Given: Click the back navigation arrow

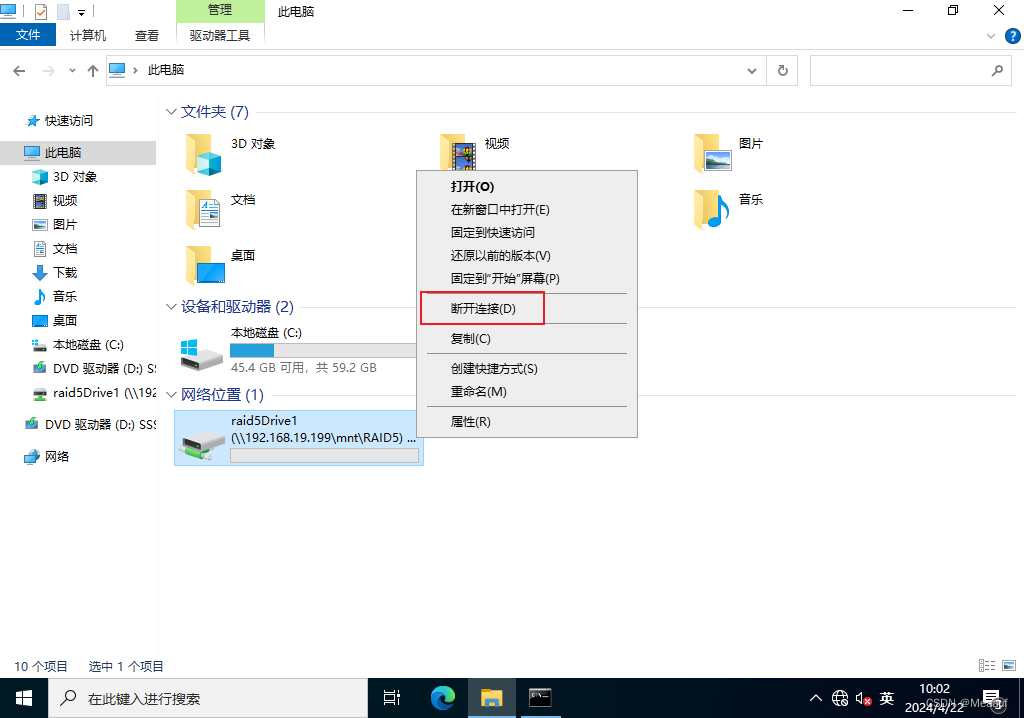Looking at the screenshot, I should 19,71.
